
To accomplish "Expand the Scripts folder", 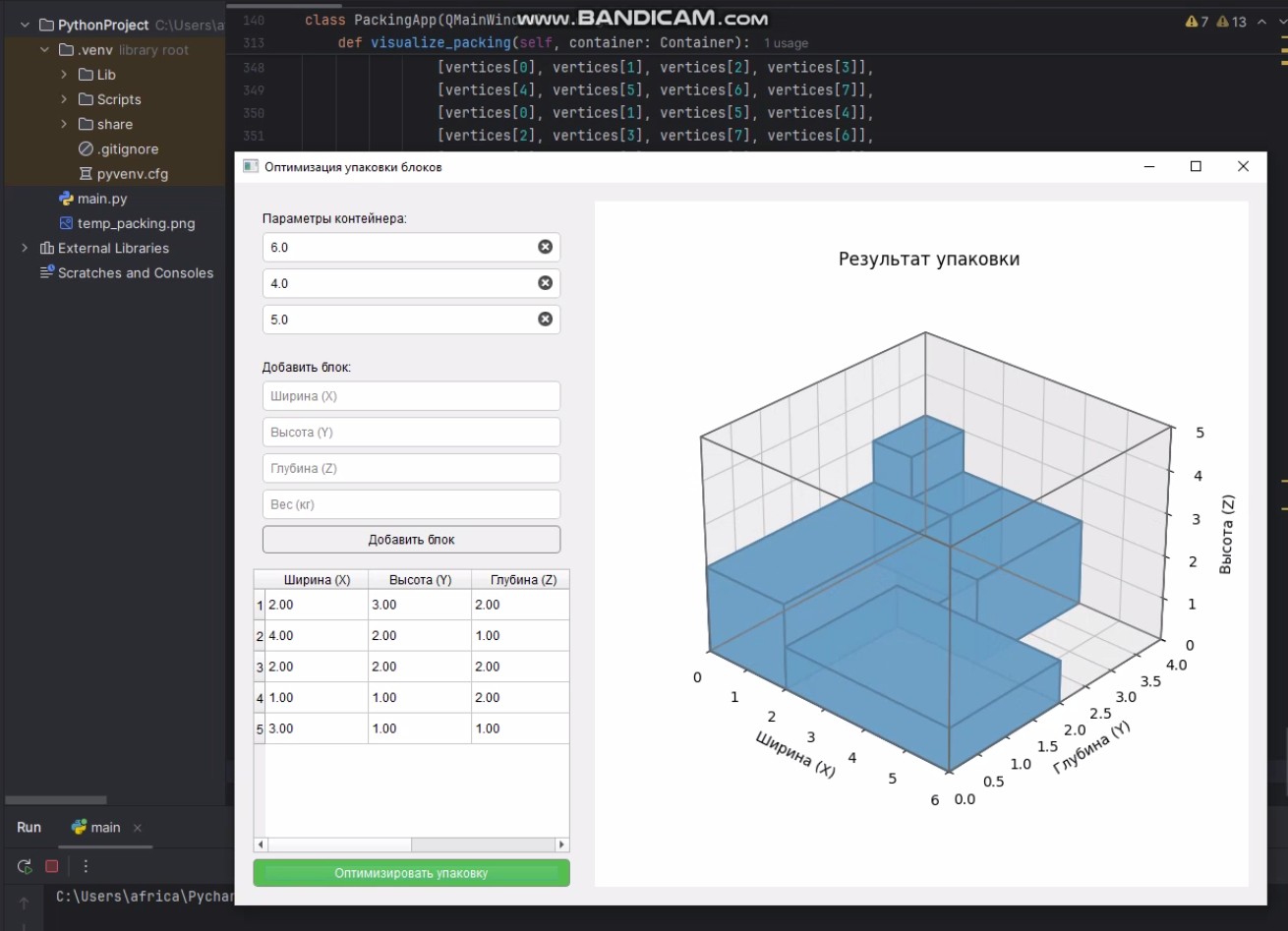I will click(x=64, y=99).
